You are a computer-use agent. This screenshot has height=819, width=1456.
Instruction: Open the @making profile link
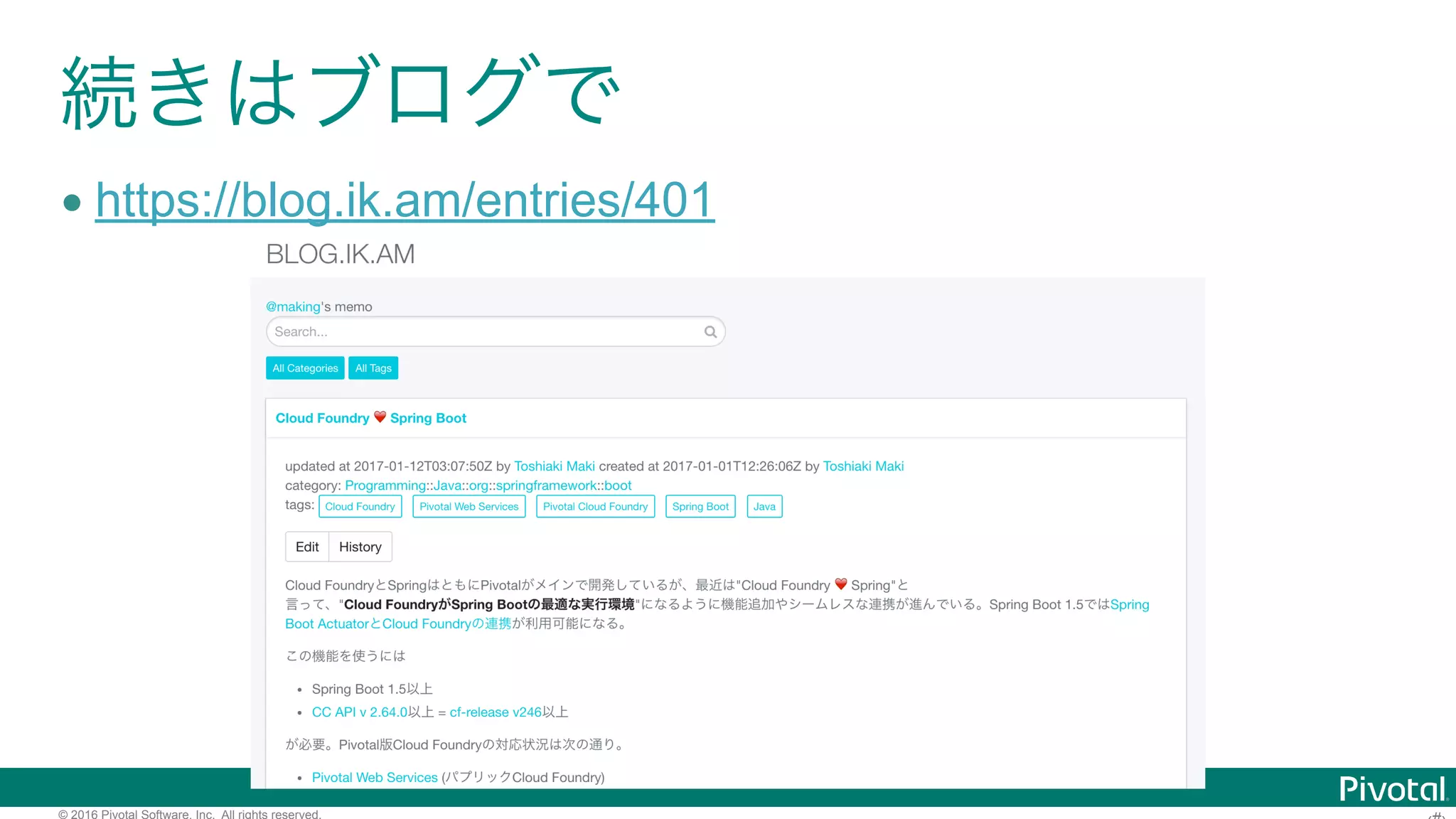(293, 306)
